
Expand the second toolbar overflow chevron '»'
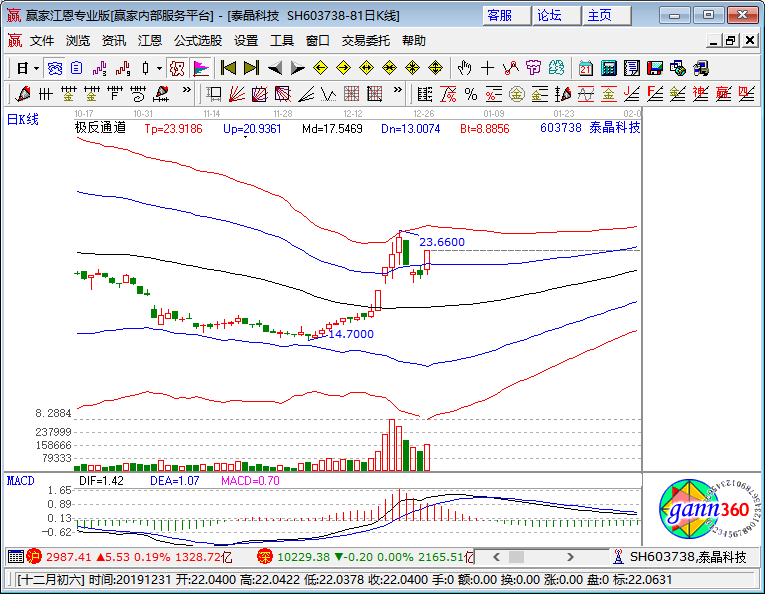[398, 90]
